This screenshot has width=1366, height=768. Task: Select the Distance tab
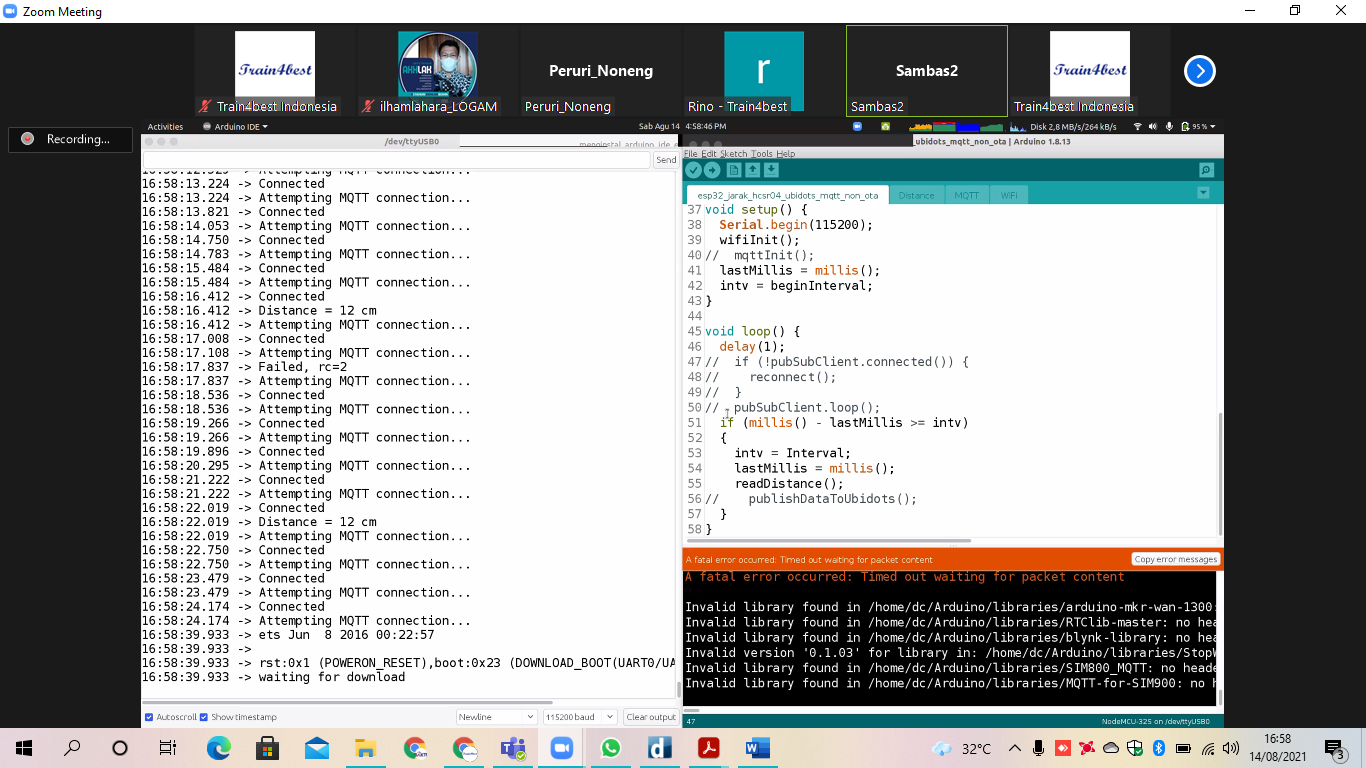(x=916, y=195)
